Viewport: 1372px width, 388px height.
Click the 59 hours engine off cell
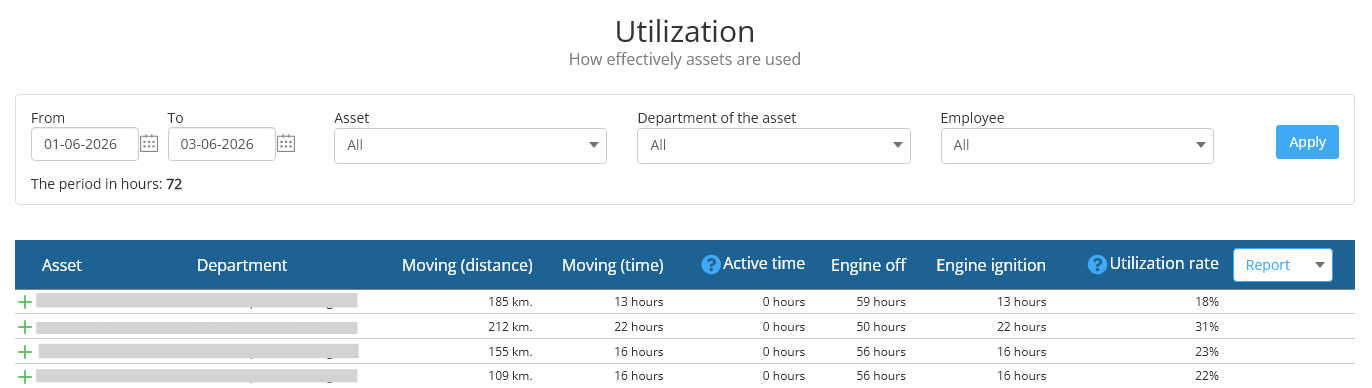881,302
